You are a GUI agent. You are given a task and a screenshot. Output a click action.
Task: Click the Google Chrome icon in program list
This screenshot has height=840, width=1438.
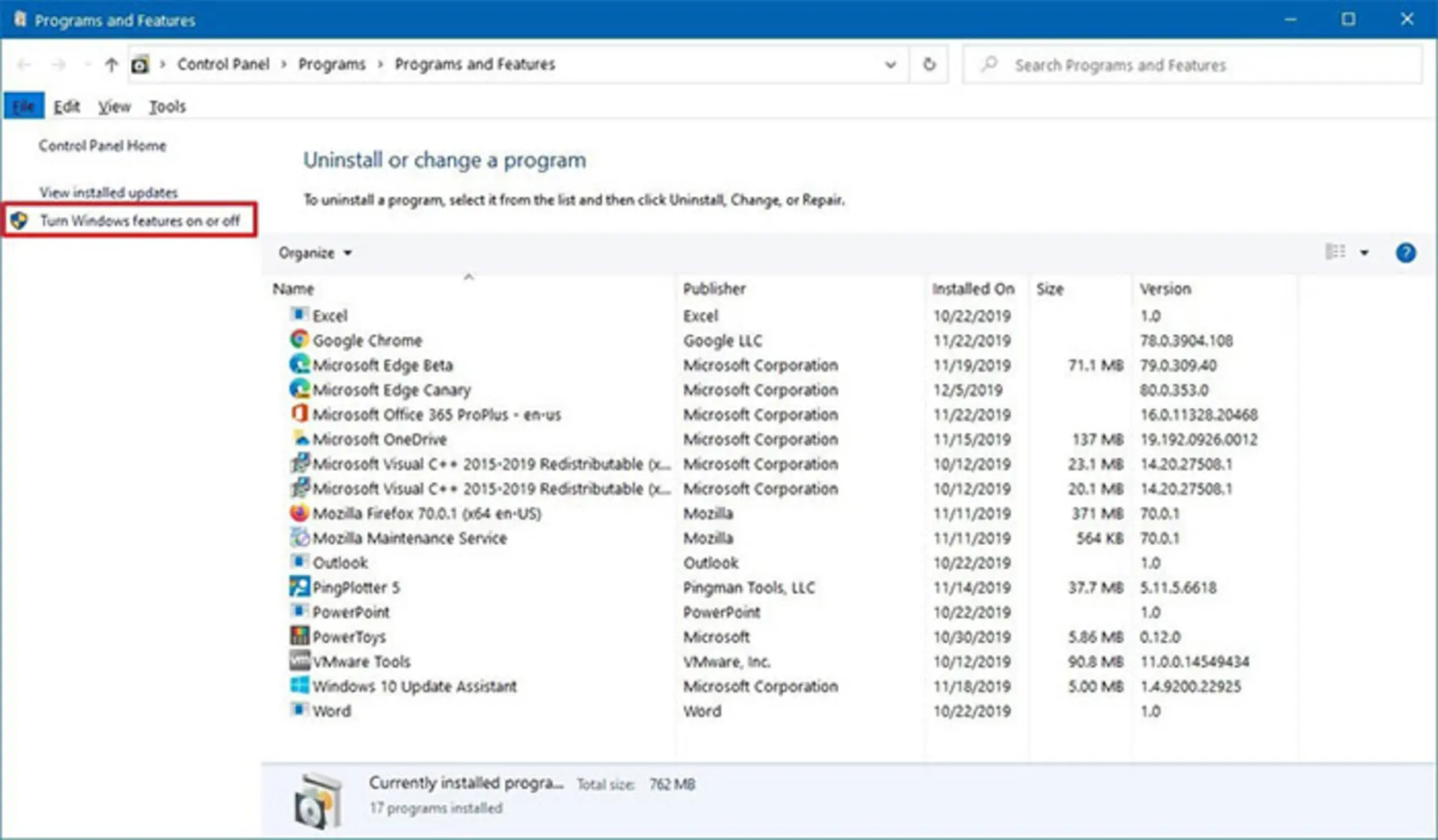tap(300, 340)
